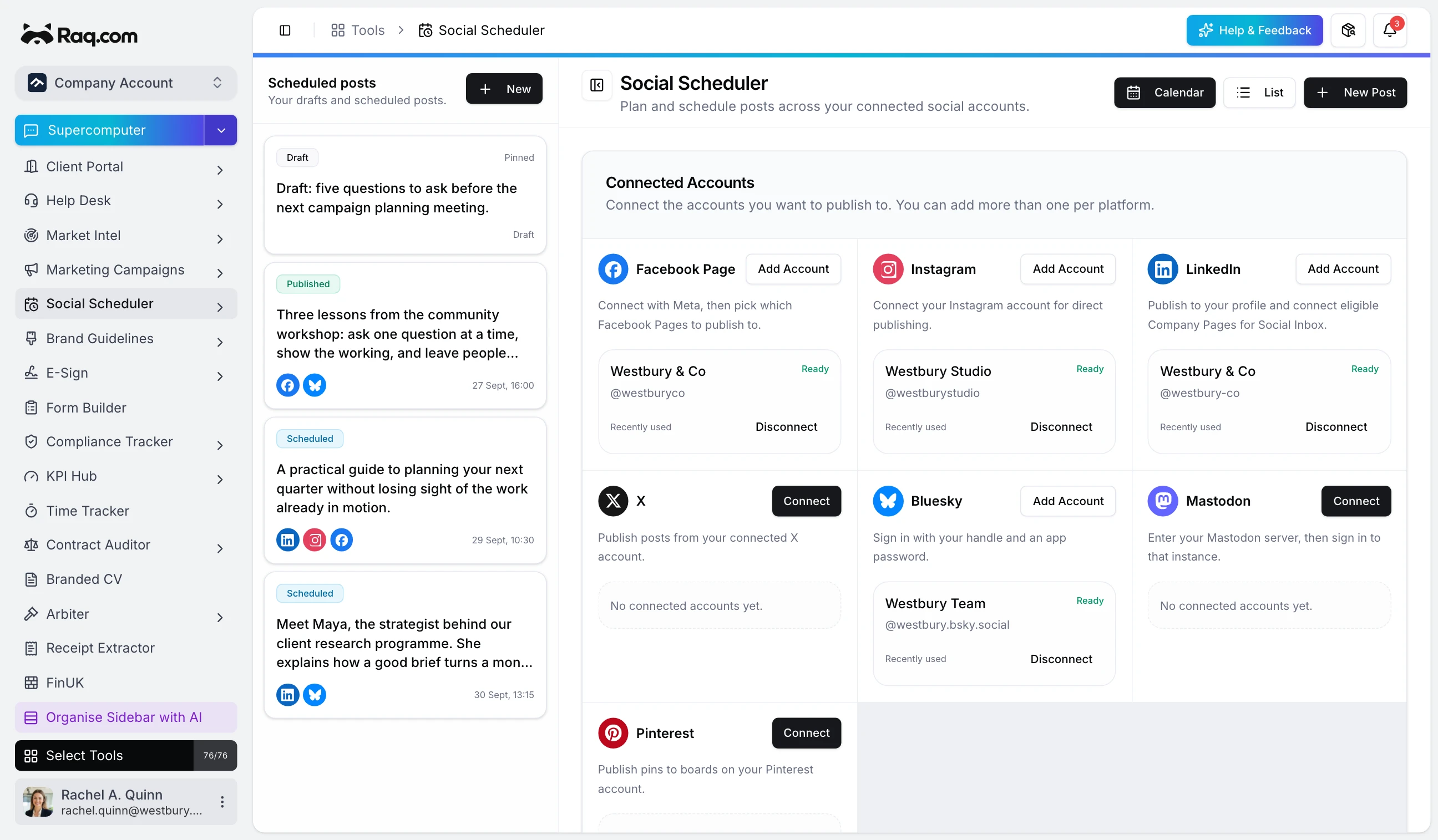Click Bluesky icon on the Published post
Viewport: 1438px width, 840px height.
315,385
